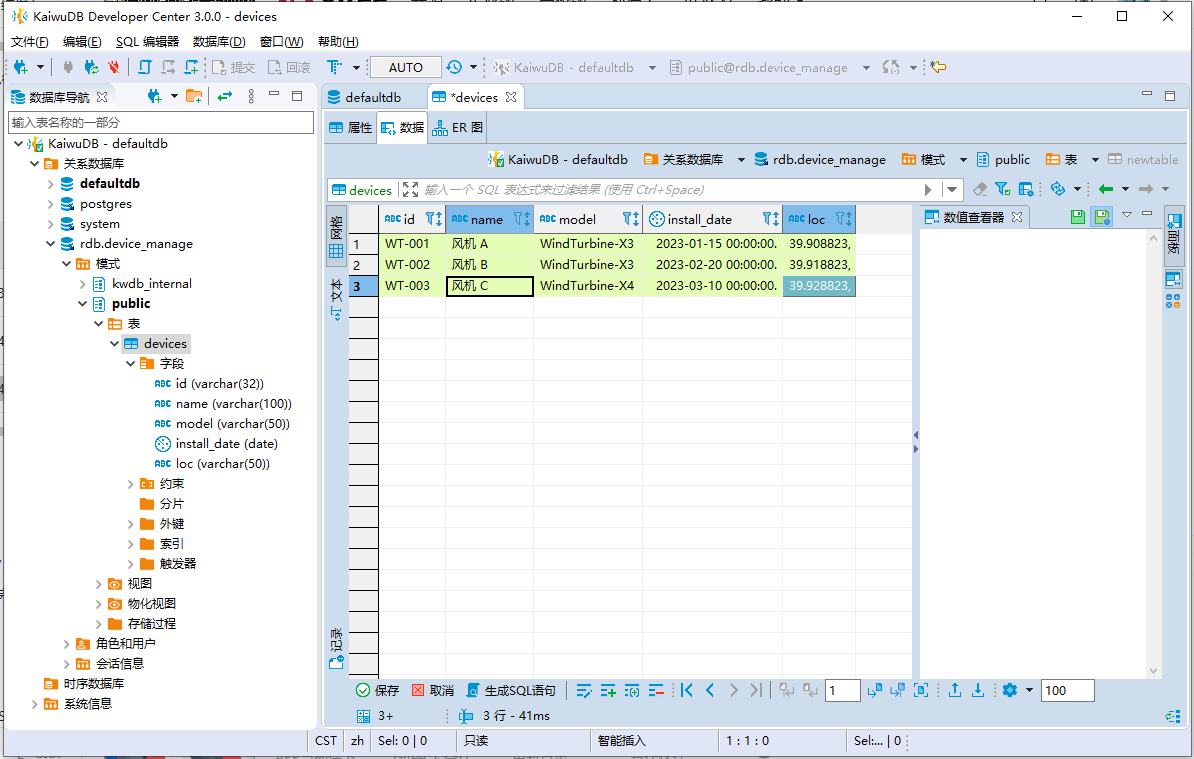Click the add row icon in the bottom toolbar
The image size is (1194, 759).
[608, 690]
